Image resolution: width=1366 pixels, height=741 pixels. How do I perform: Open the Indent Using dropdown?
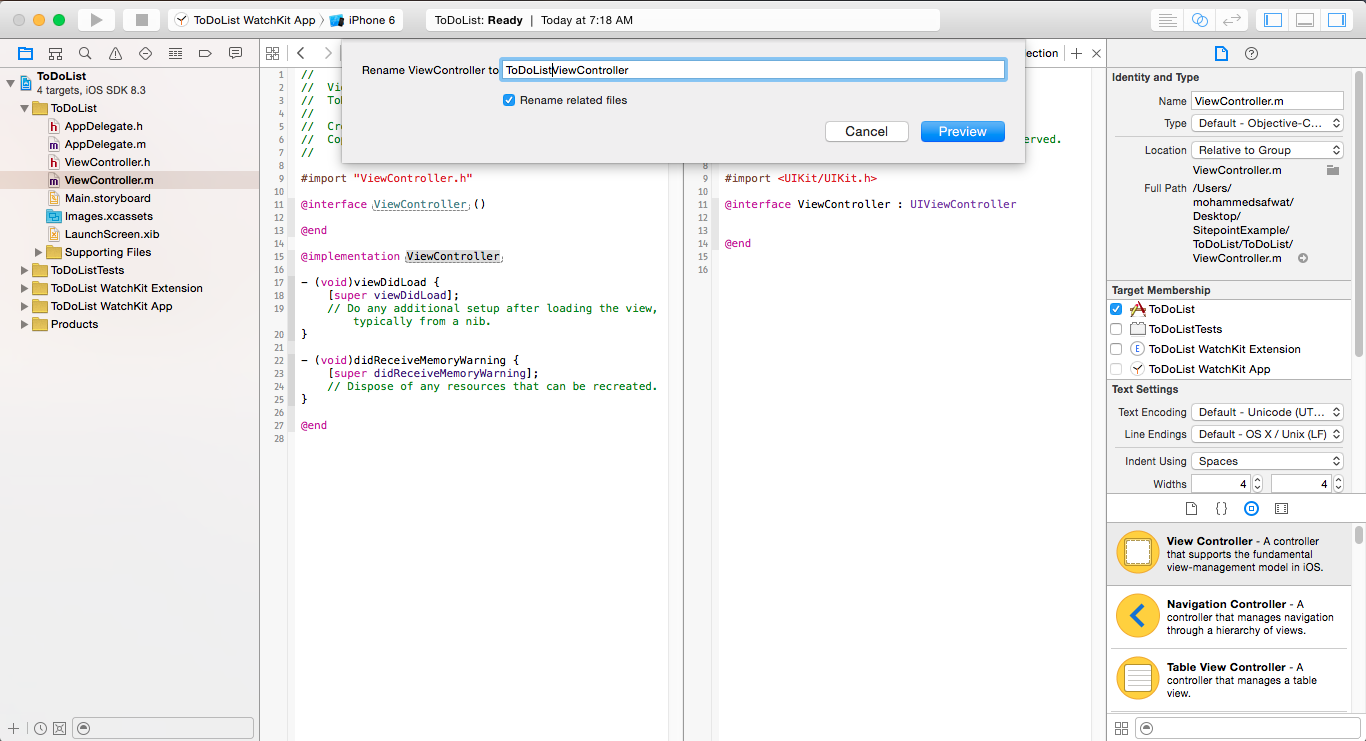click(x=1267, y=461)
